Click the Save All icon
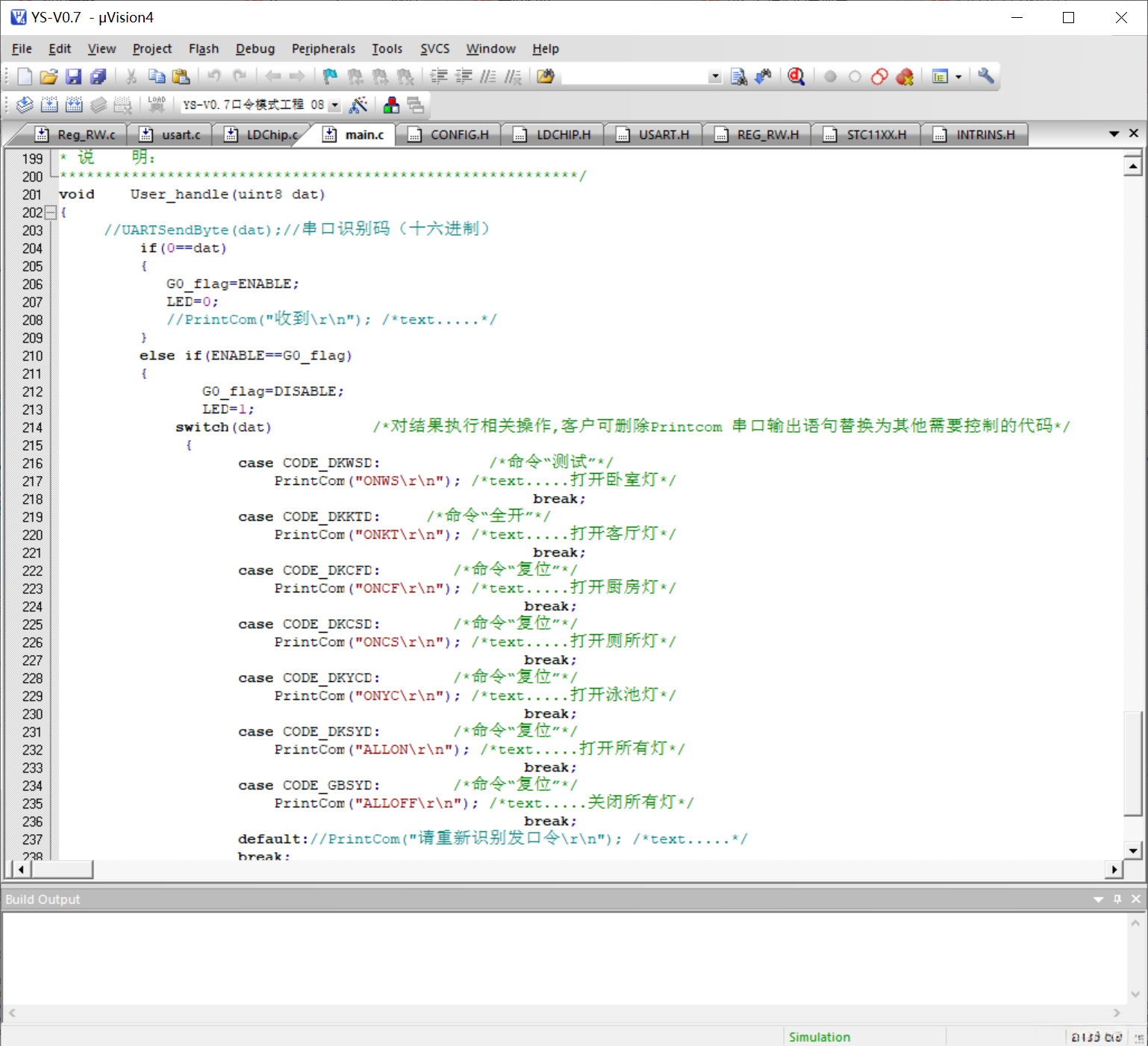The image size is (1148, 1046). [98, 77]
